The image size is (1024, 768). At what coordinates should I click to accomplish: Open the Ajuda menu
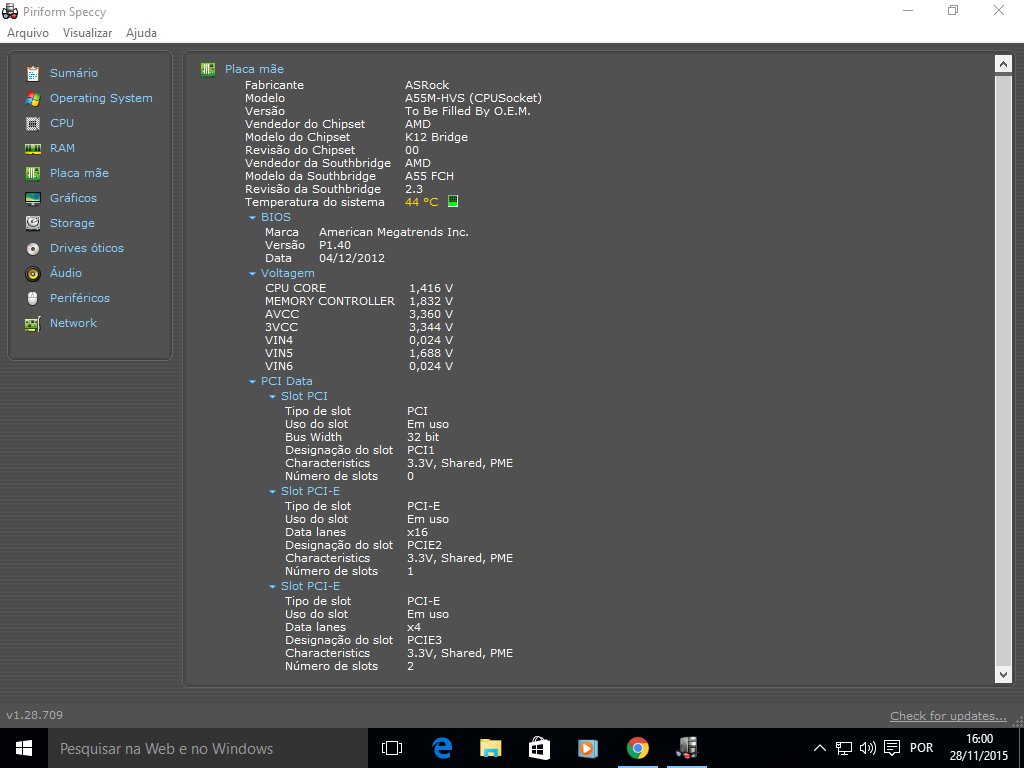pos(141,33)
